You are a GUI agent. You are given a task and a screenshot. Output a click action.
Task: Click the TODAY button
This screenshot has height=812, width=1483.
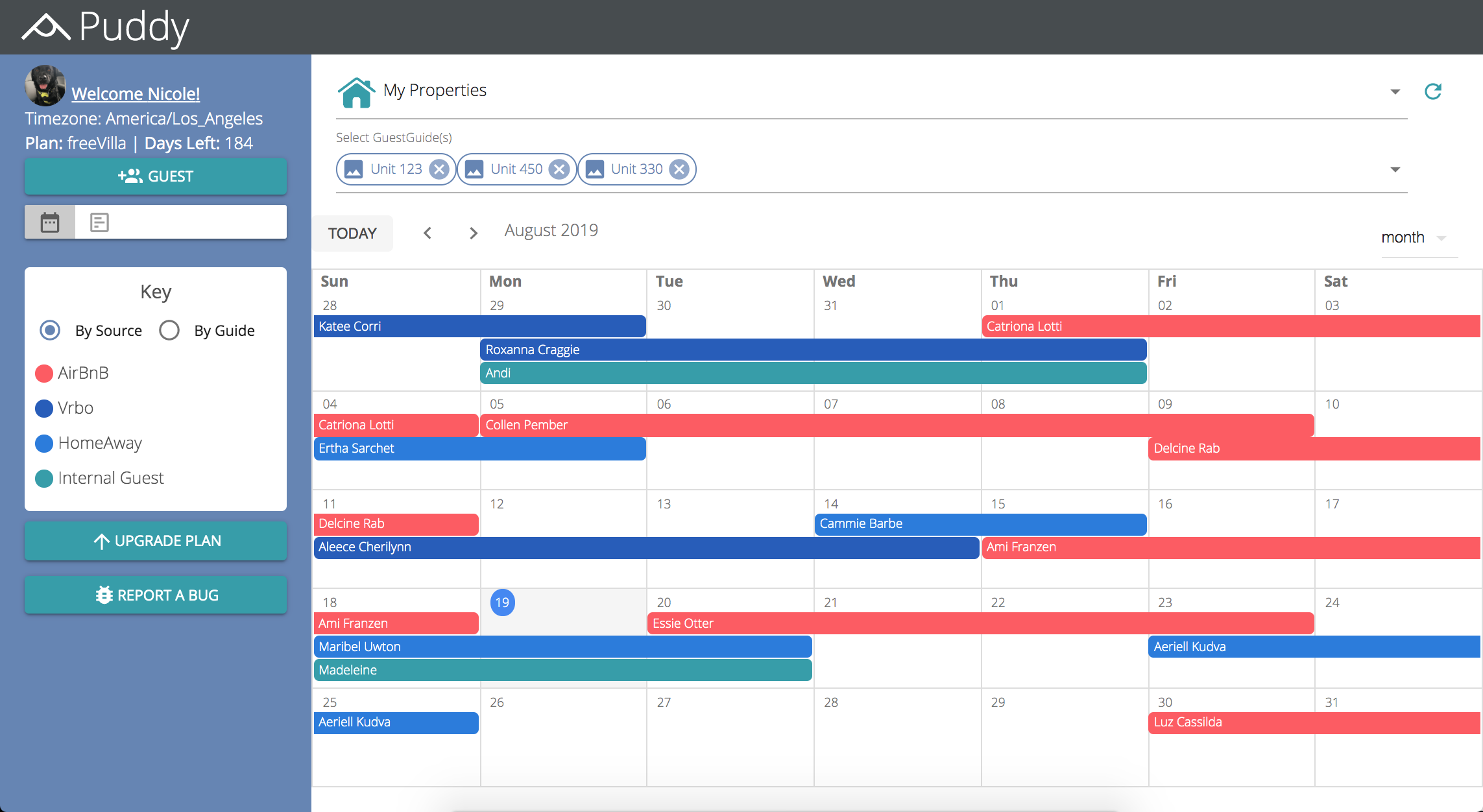pyautogui.click(x=352, y=233)
